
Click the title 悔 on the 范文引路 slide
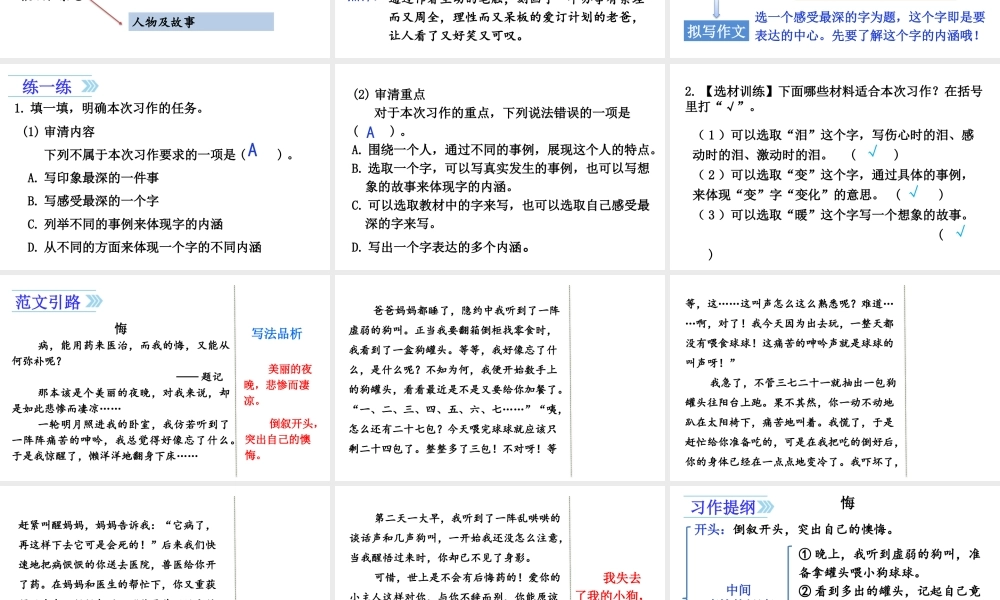pyautogui.click(x=121, y=328)
